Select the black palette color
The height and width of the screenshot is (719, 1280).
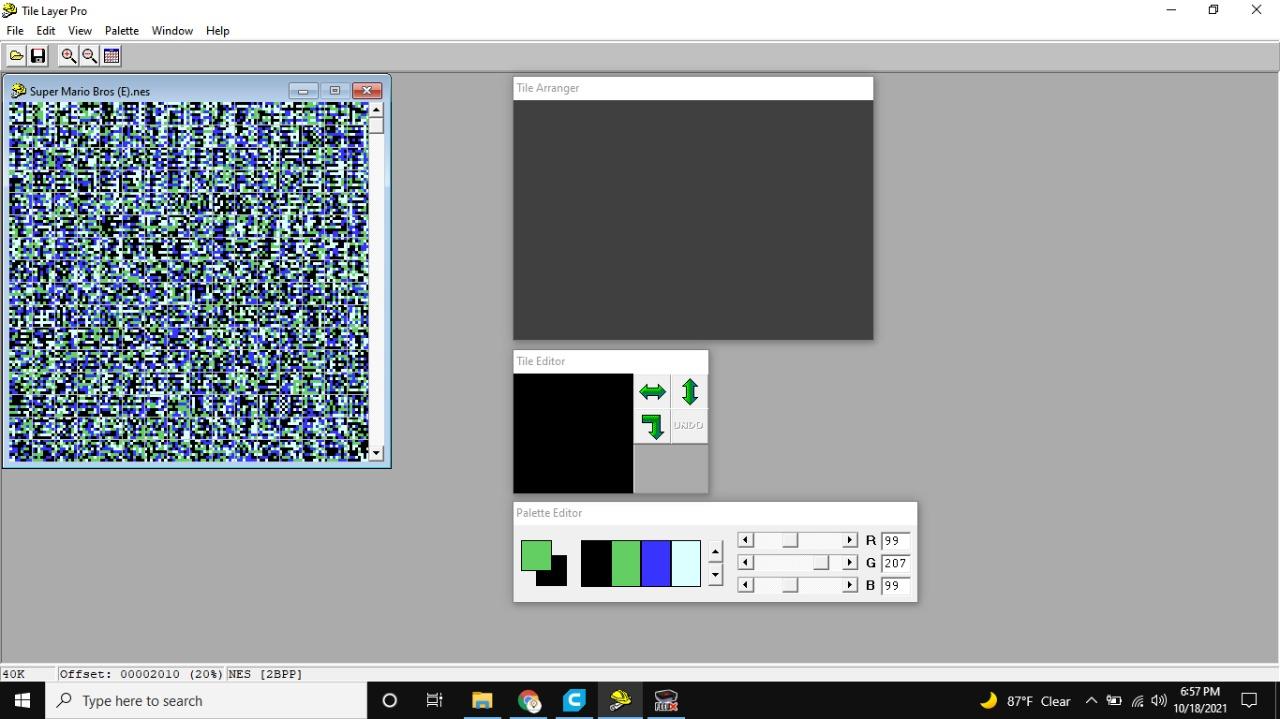point(596,563)
